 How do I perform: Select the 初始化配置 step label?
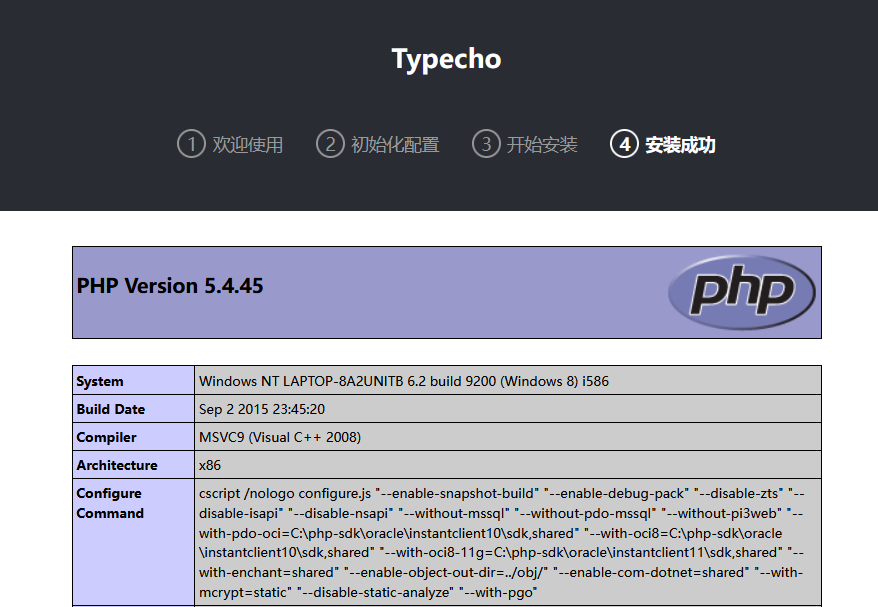pyautogui.click(x=395, y=145)
